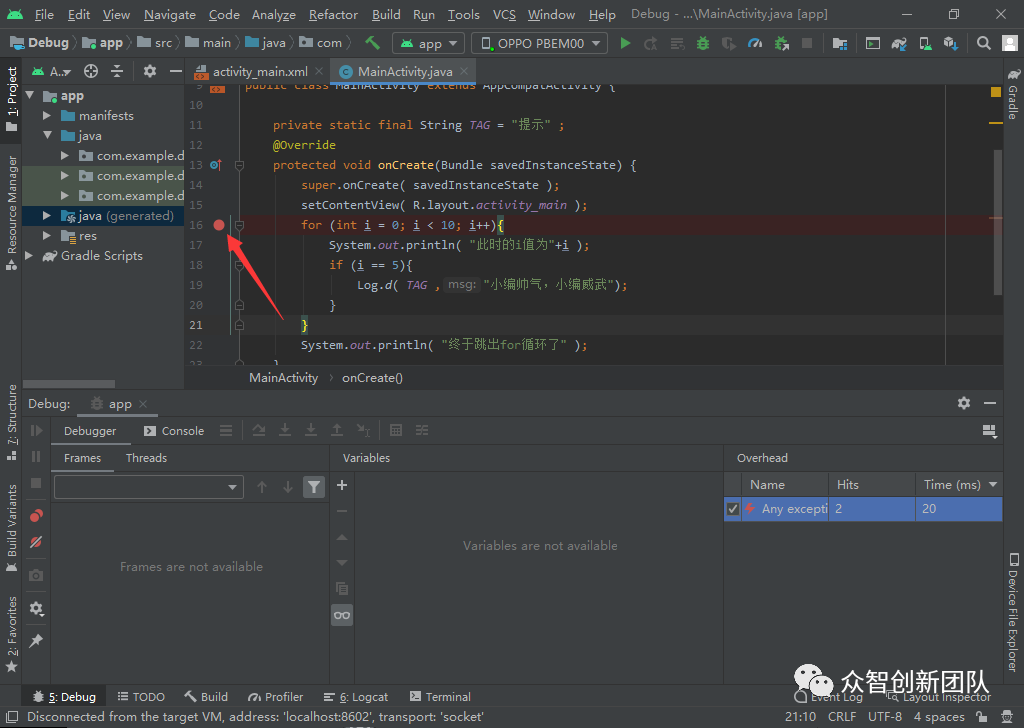
Task: Click View Breakpoints icon in Debug sidebar
Action: pos(36,516)
